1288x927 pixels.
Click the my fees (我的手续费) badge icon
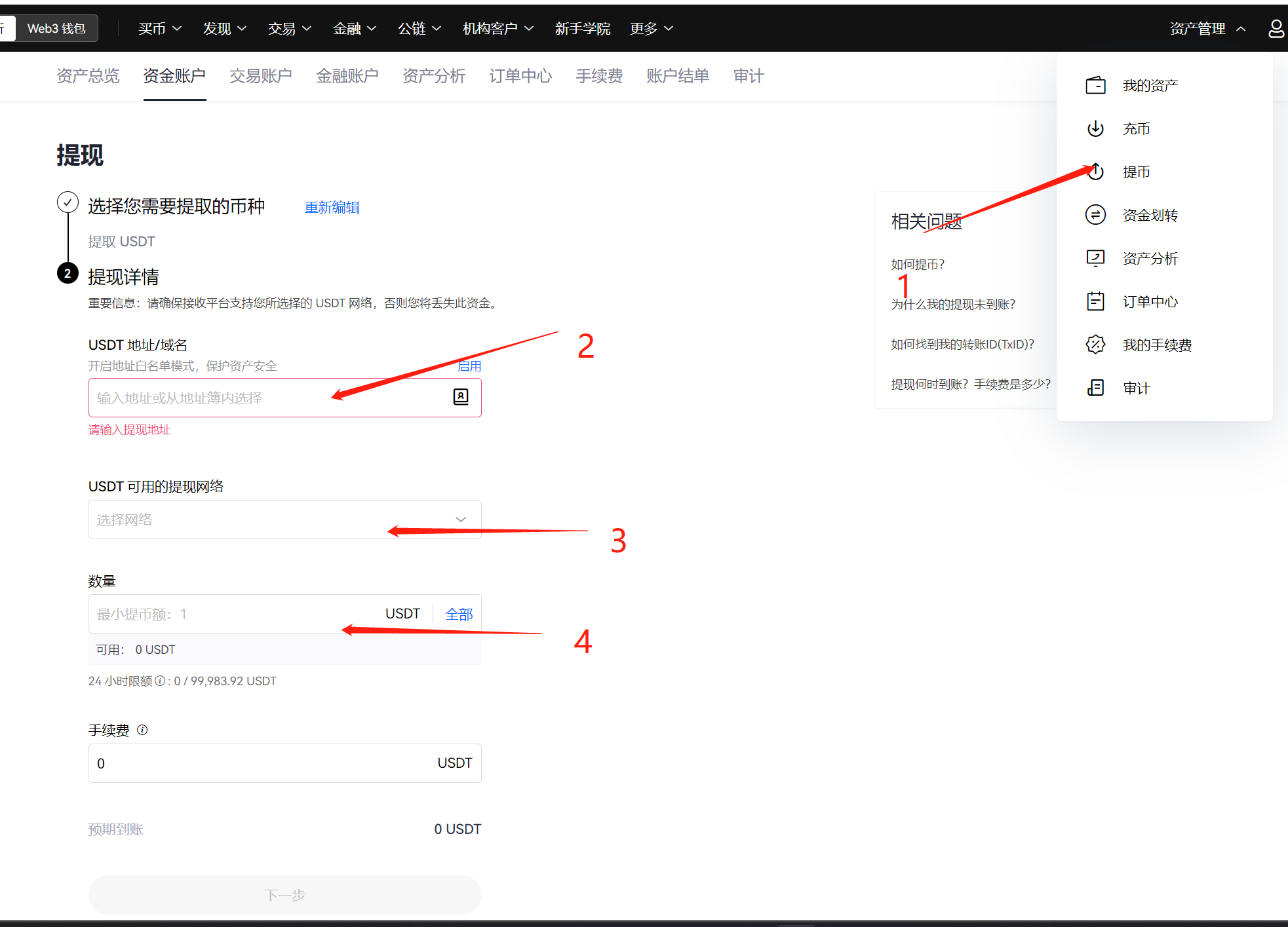[1095, 345]
